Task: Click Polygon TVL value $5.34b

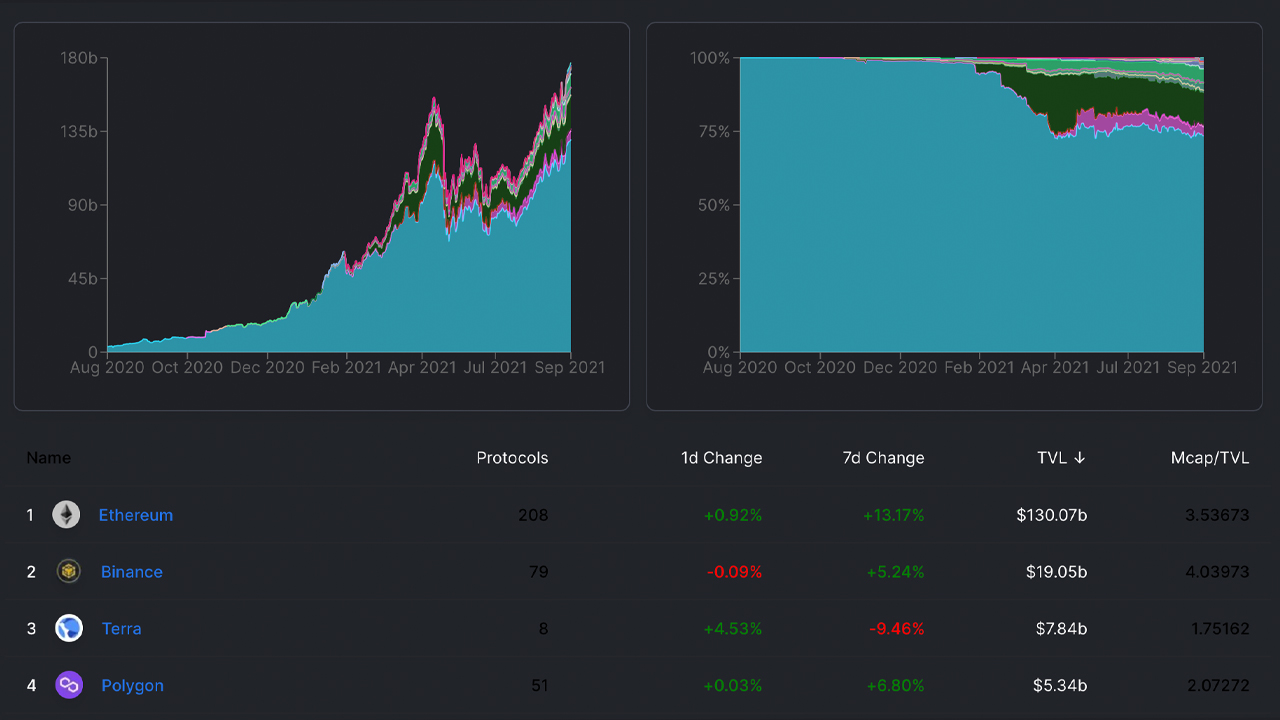Action: 1060,685
